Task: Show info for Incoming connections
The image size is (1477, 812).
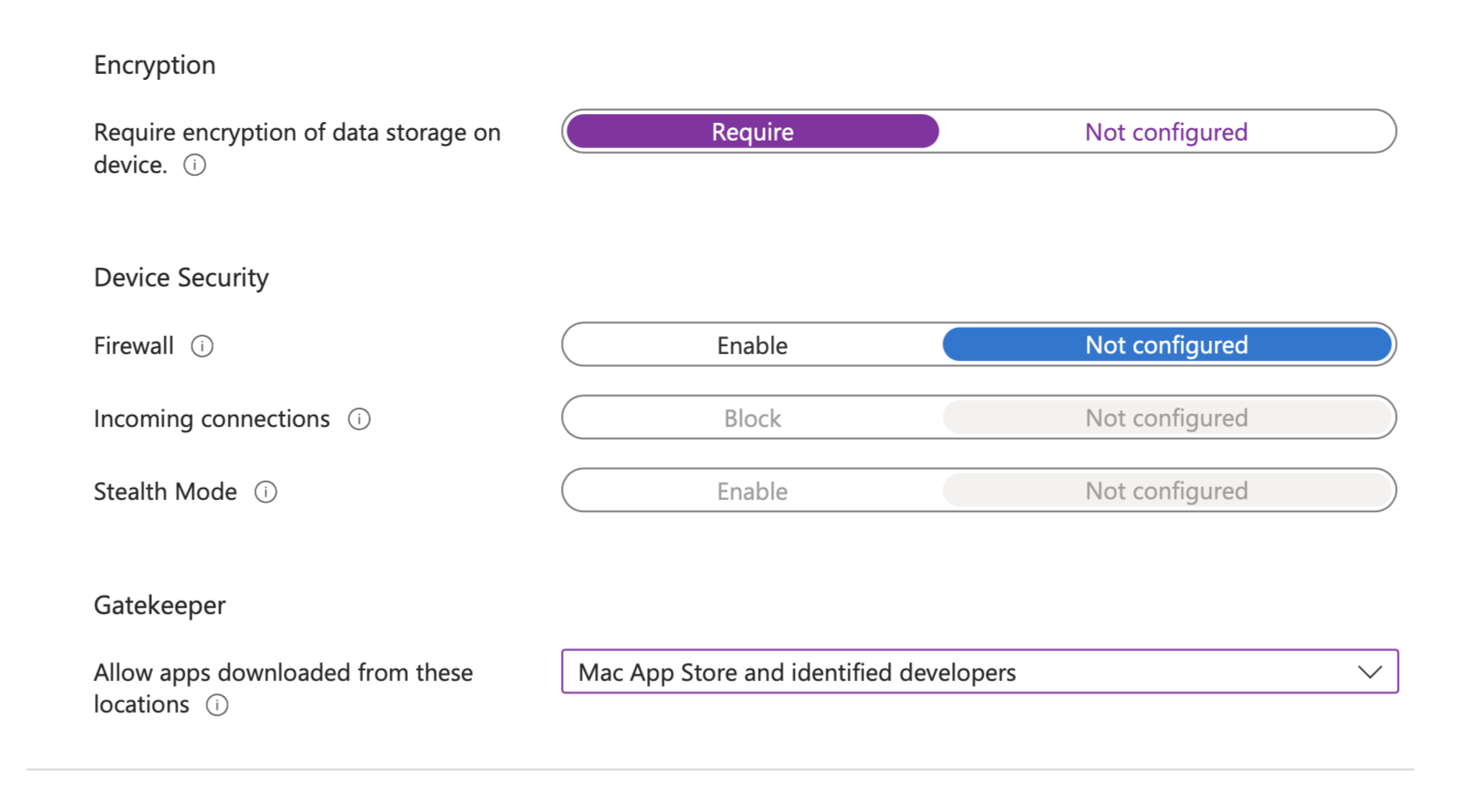Action: point(359,419)
